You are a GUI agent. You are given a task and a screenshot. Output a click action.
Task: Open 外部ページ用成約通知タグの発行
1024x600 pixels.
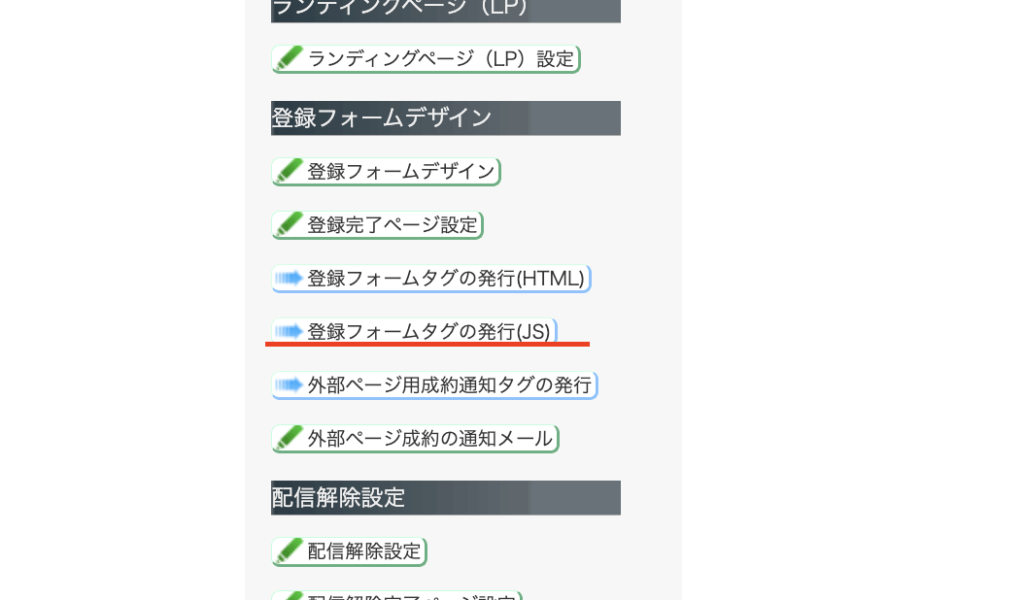435,385
